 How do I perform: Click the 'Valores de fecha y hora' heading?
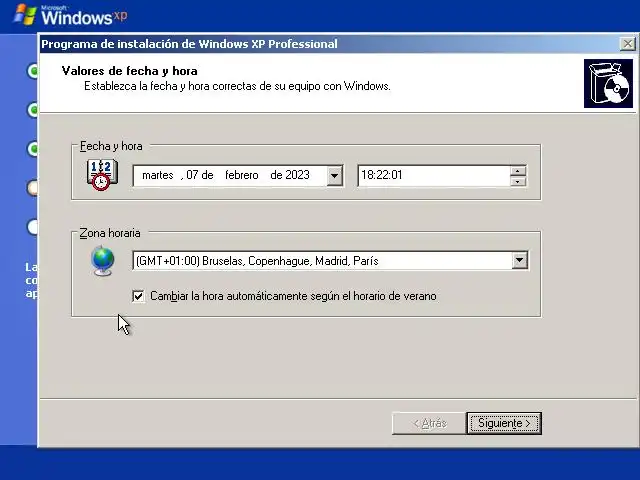(130, 71)
